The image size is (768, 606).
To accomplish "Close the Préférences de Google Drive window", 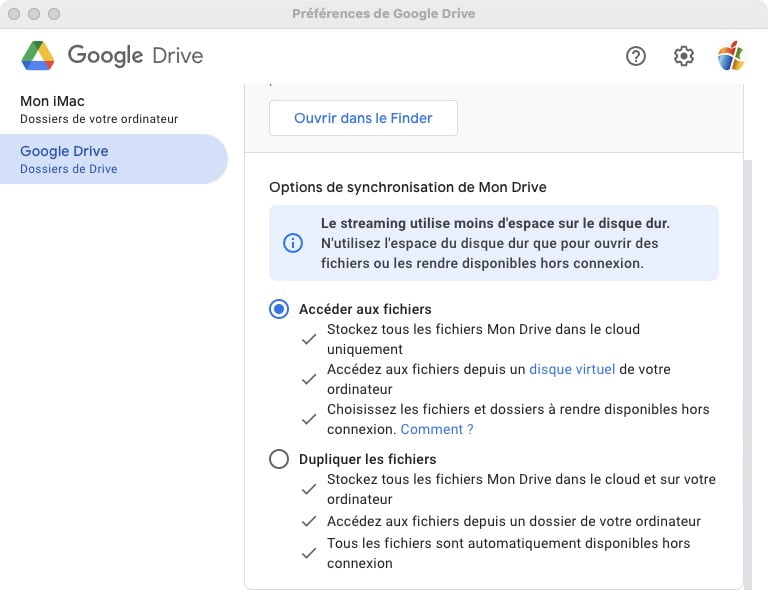I will (x=14, y=14).
